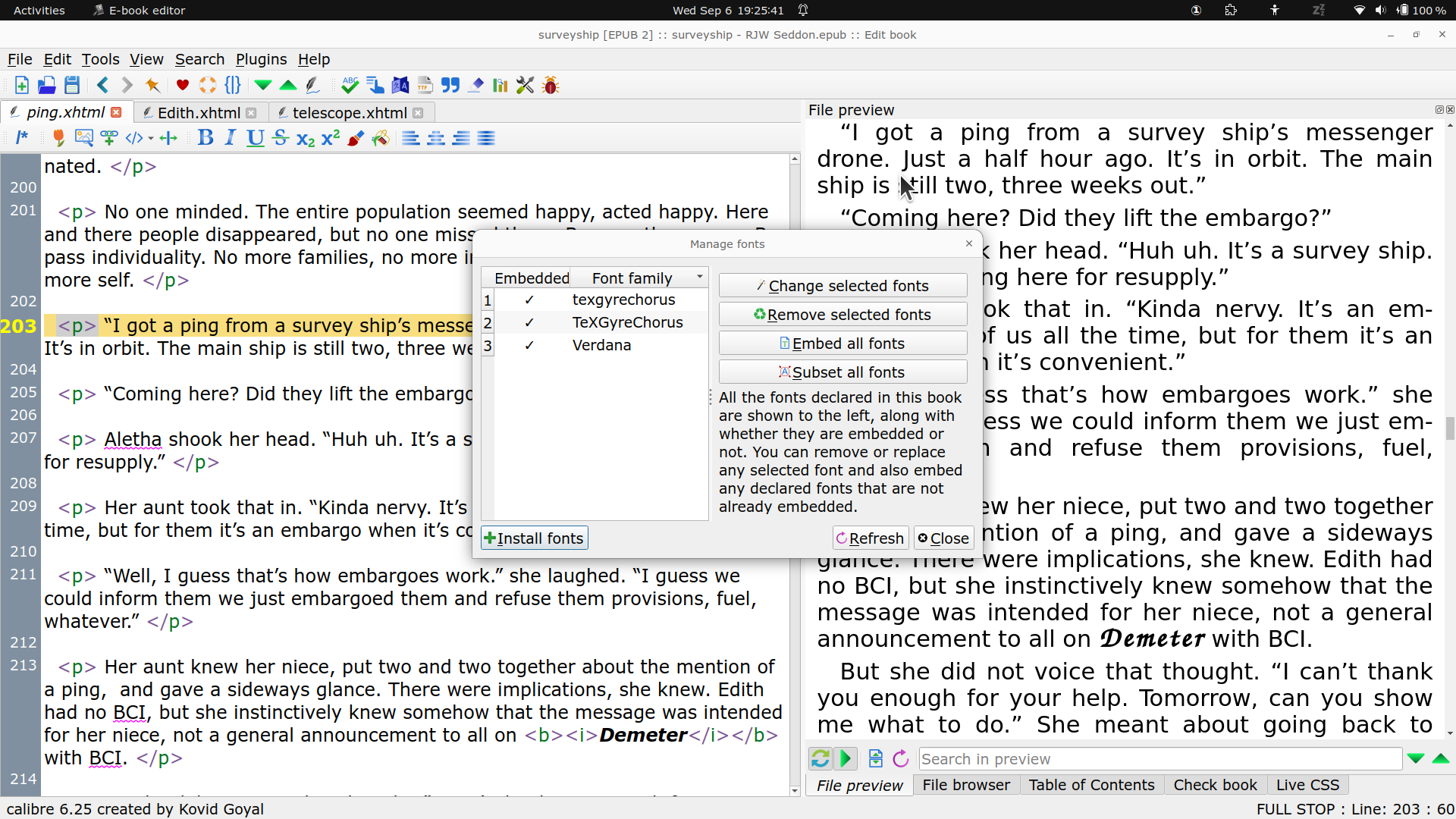Viewport: 1456px width, 819px height.
Task: Click the insert hyperlink chain icon
Action: click(108, 138)
